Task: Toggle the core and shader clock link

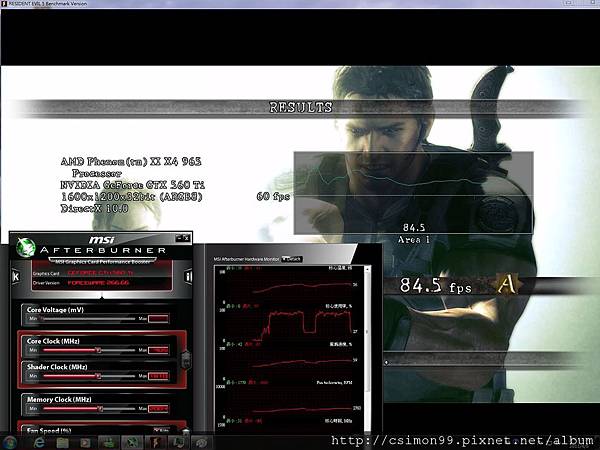Action: click(186, 360)
